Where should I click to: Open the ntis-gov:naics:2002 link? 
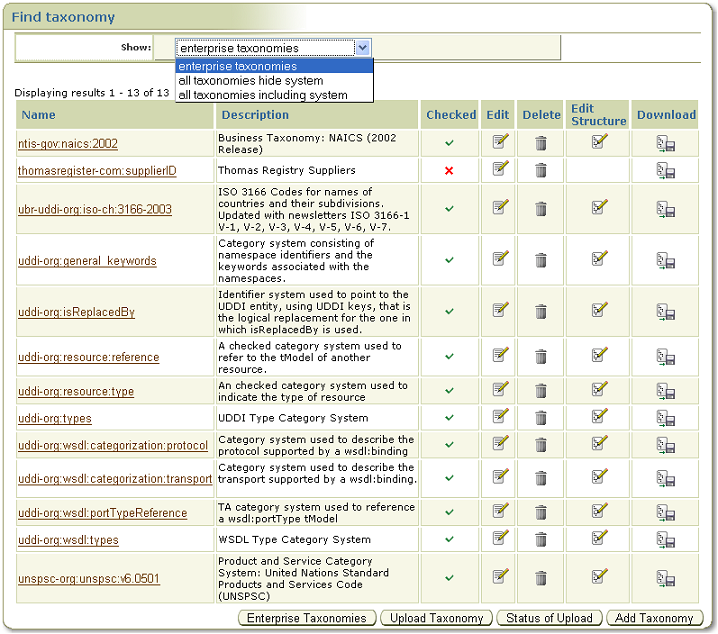tap(68, 144)
